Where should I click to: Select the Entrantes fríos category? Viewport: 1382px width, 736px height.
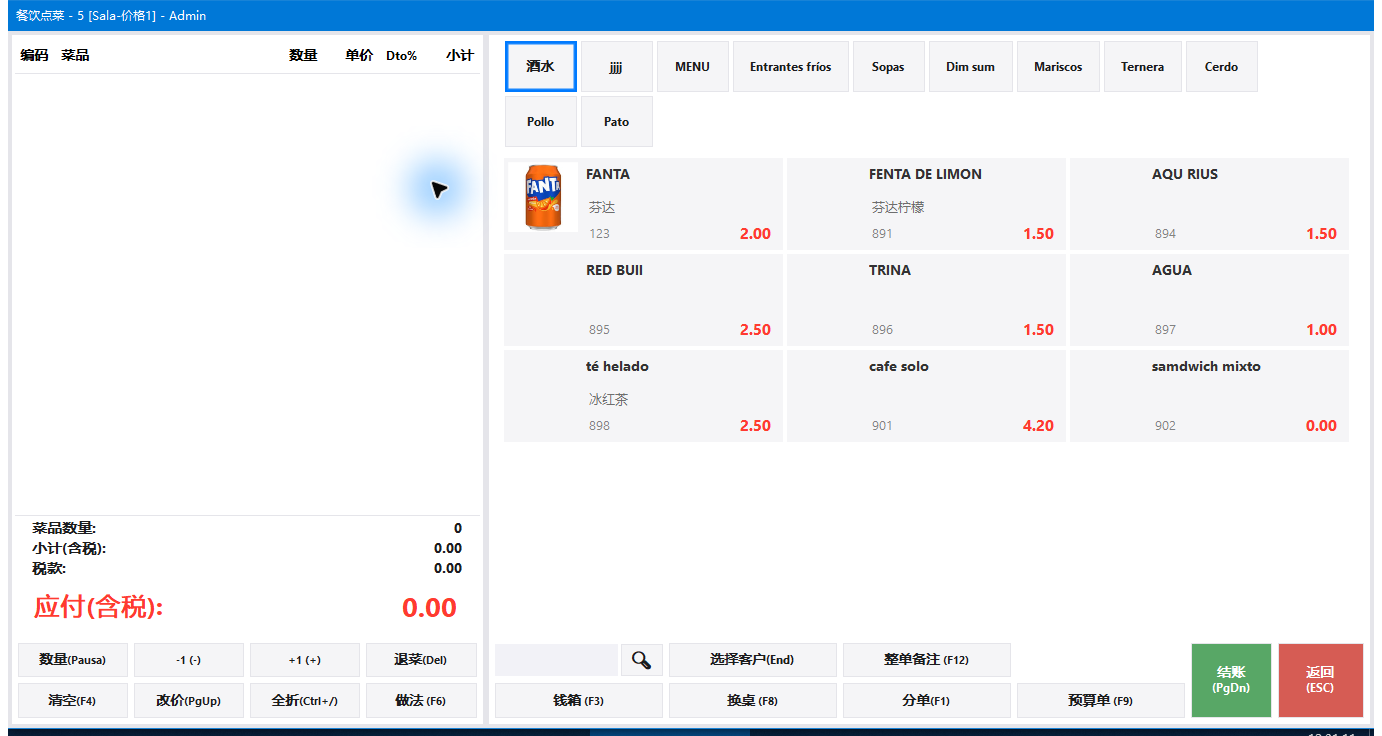791,67
